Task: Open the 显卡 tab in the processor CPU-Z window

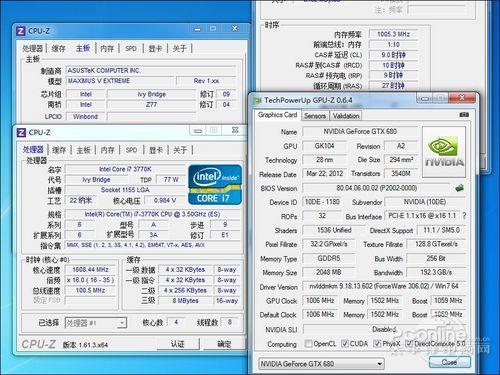Action: (155, 150)
